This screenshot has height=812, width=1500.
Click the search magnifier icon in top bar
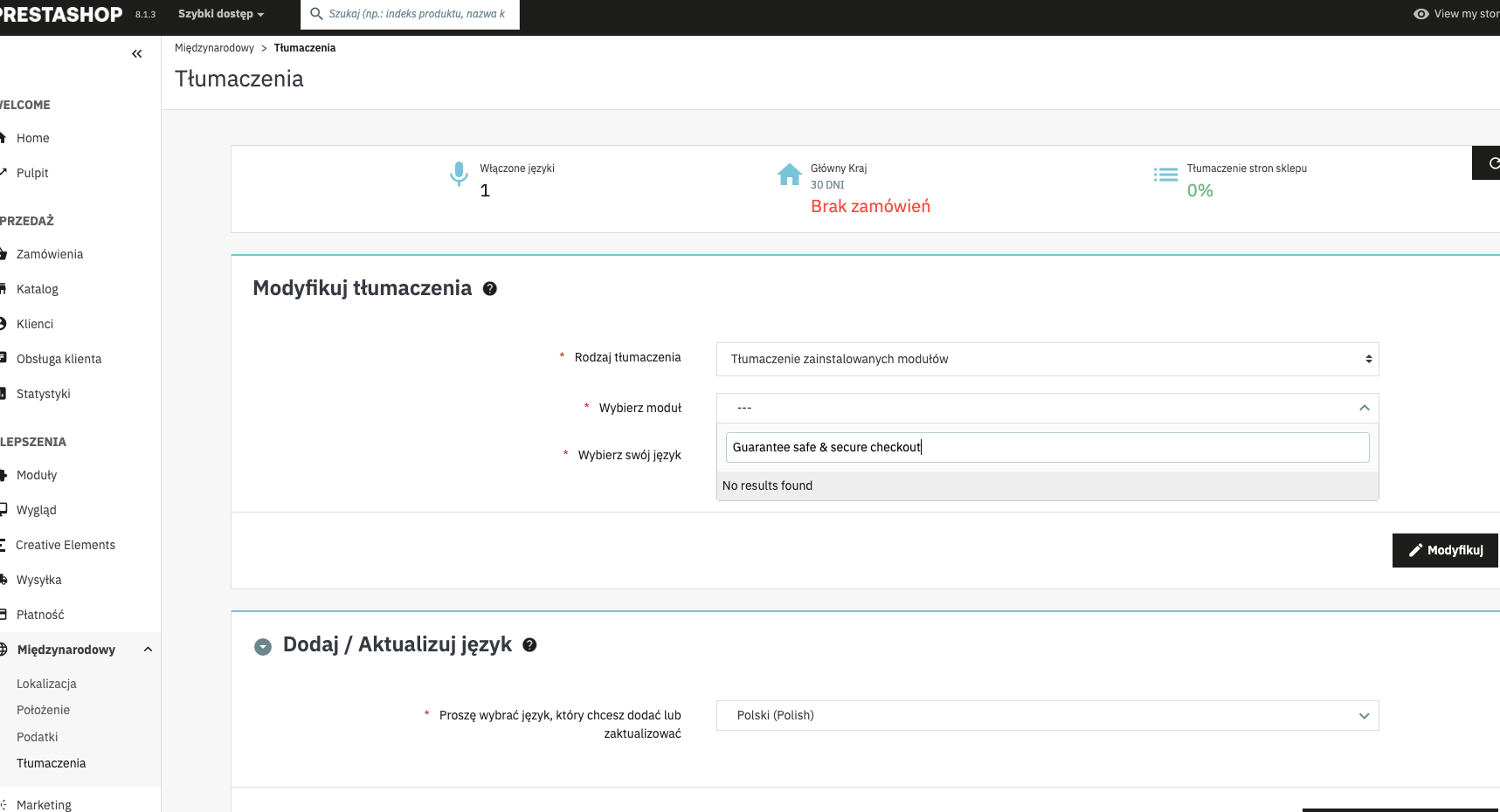(x=316, y=14)
